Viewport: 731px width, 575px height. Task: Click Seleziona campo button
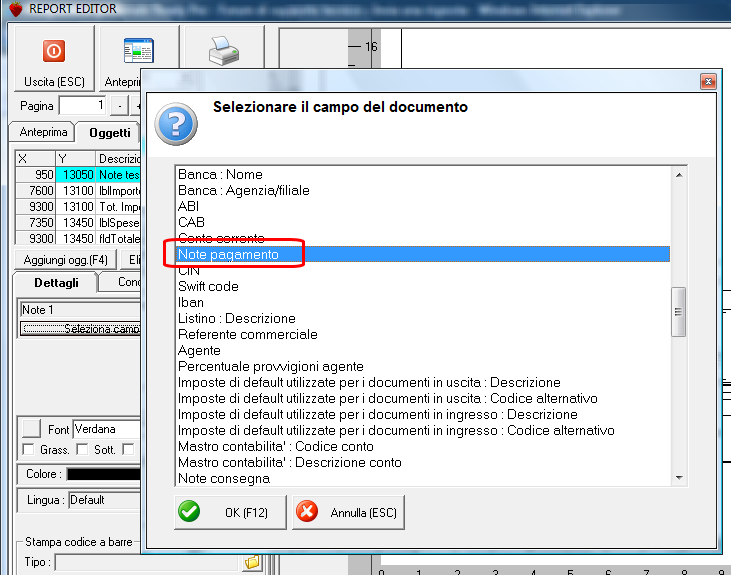pos(80,329)
